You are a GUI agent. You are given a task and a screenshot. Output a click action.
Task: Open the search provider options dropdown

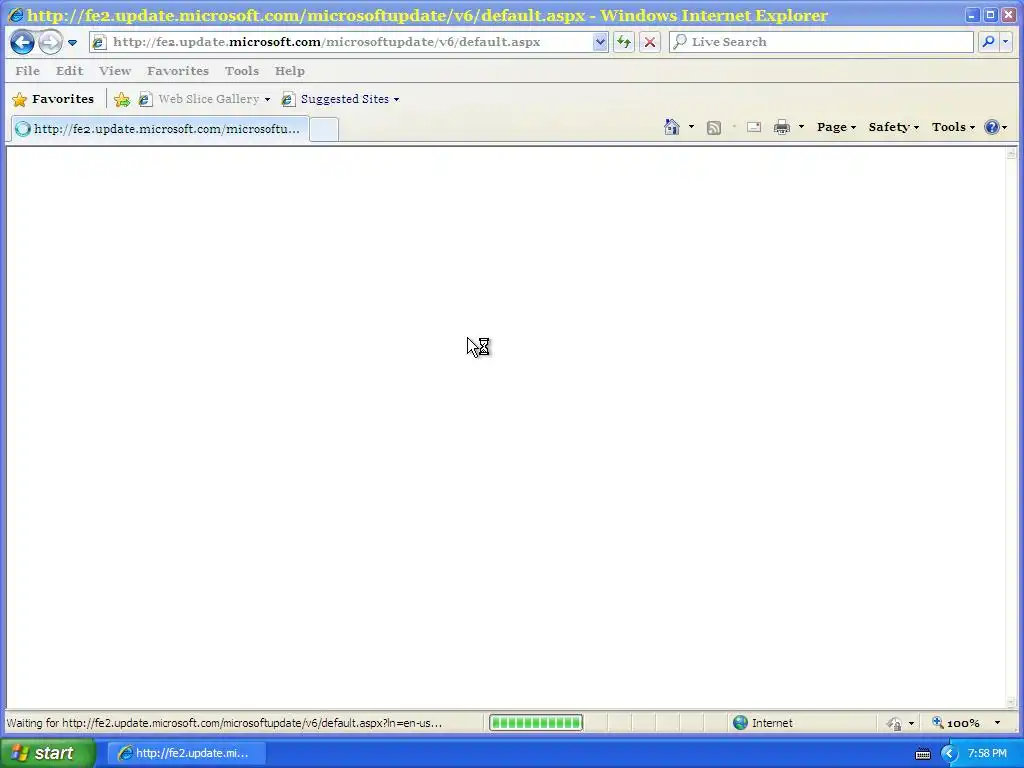1006,42
